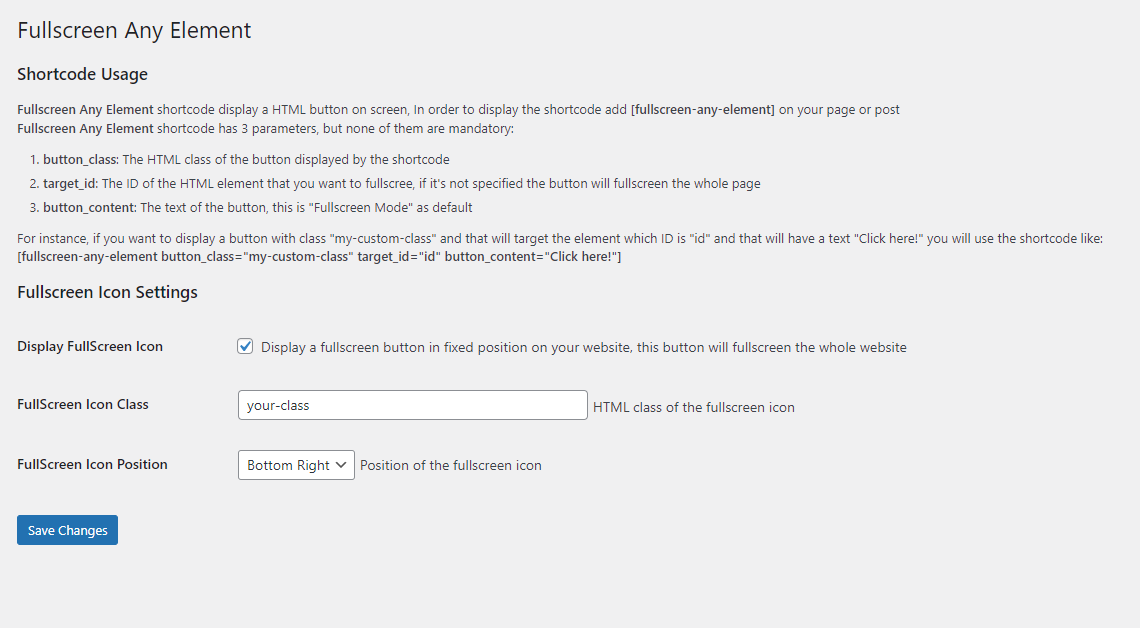Click the FullScreen Icon Position label
The image size is (1140, 628).
92,463
